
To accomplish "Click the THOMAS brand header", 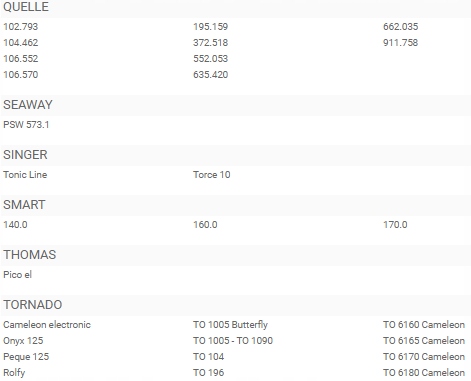I will (30, 255).
